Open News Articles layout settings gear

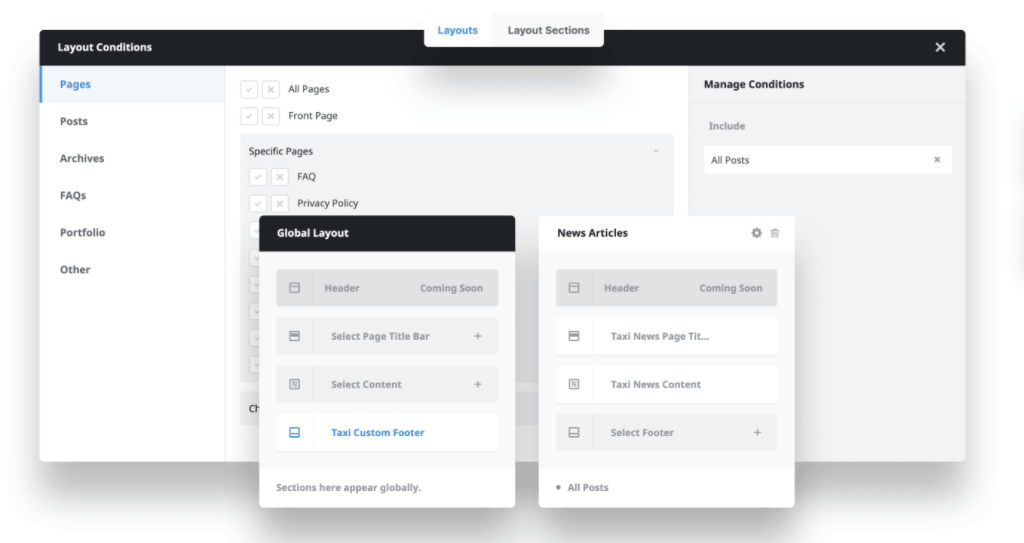[756, 233]
